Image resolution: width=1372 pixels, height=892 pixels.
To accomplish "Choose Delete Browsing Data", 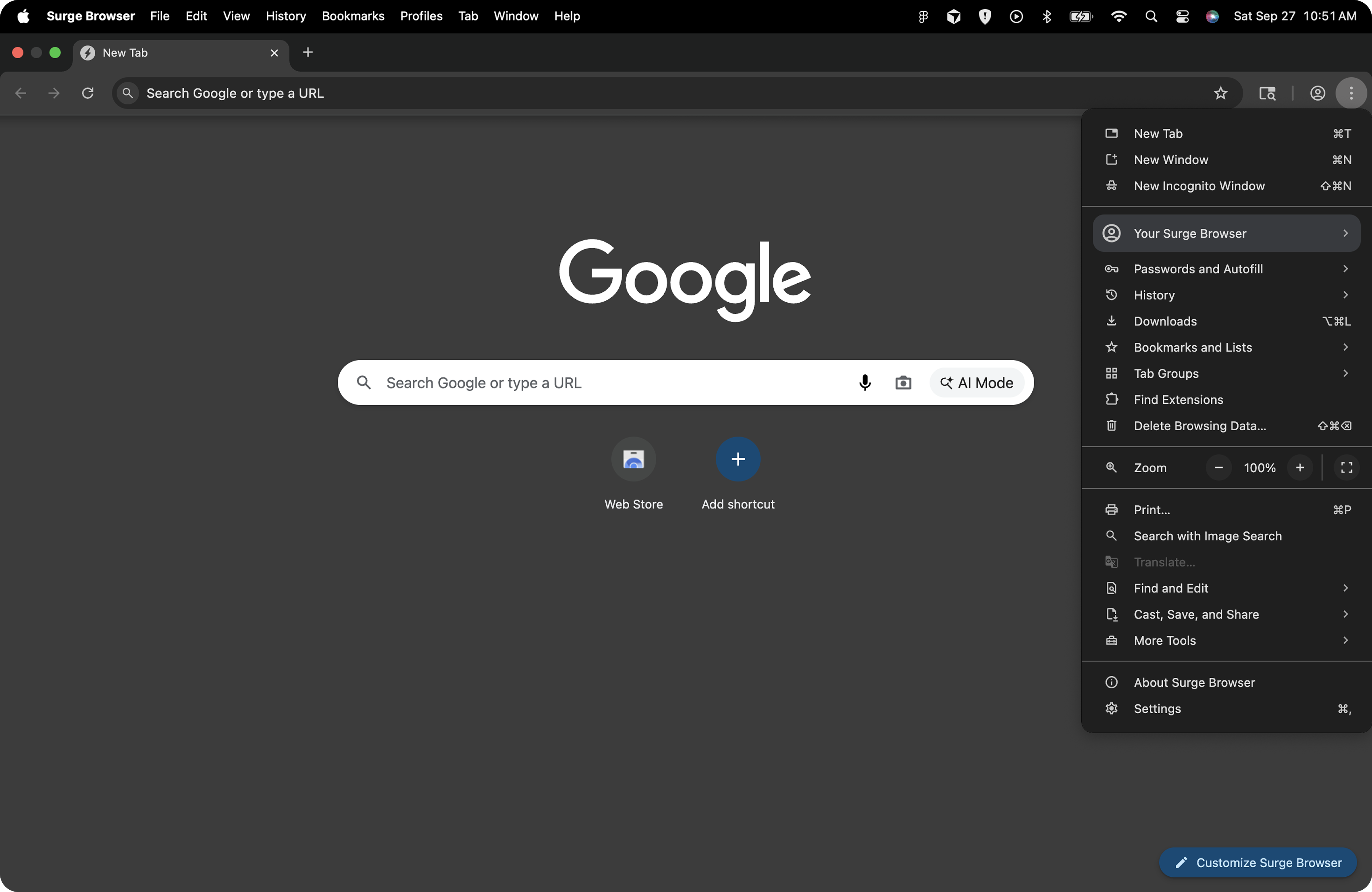I will click(1226, 425).
